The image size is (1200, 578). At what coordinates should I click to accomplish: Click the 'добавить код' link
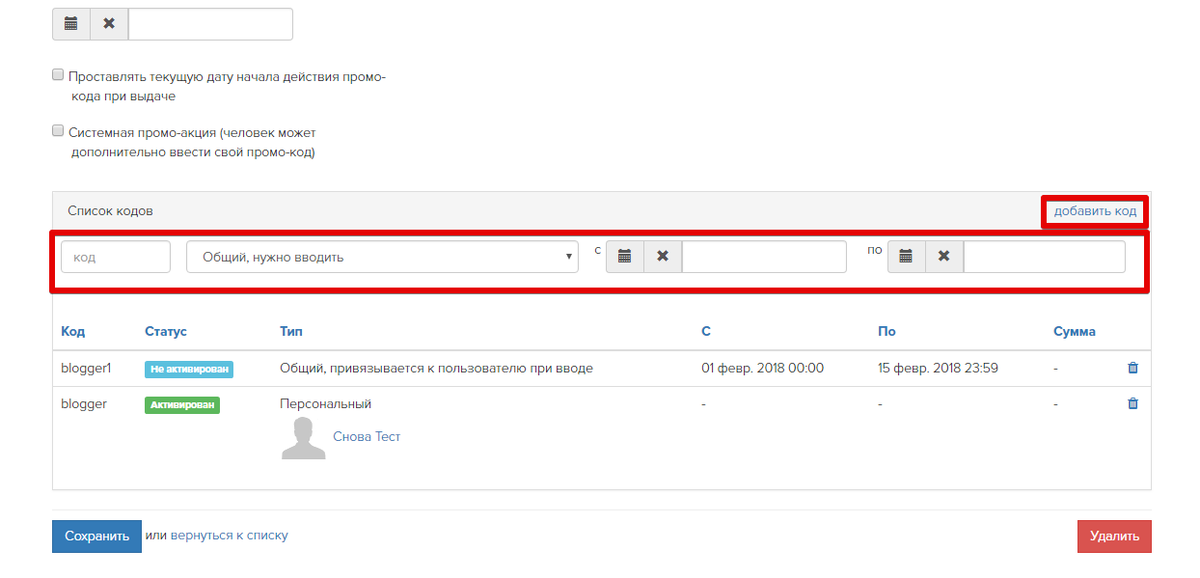[x=1095, y=211]
